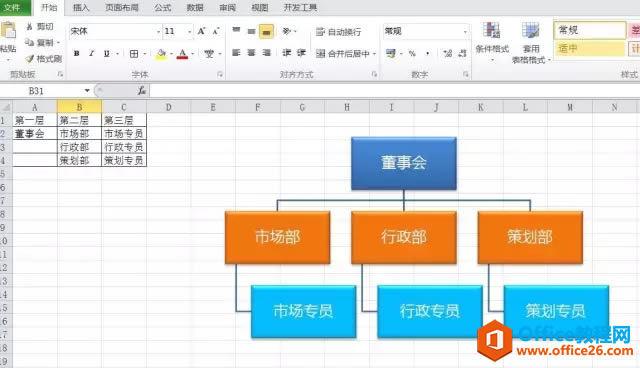
Task: Select the 行政专员 box in the org chart
Action: point(430,311)
